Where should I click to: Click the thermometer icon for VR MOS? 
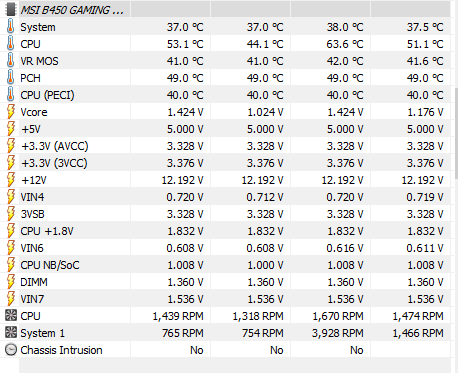(x=11, y=61)
